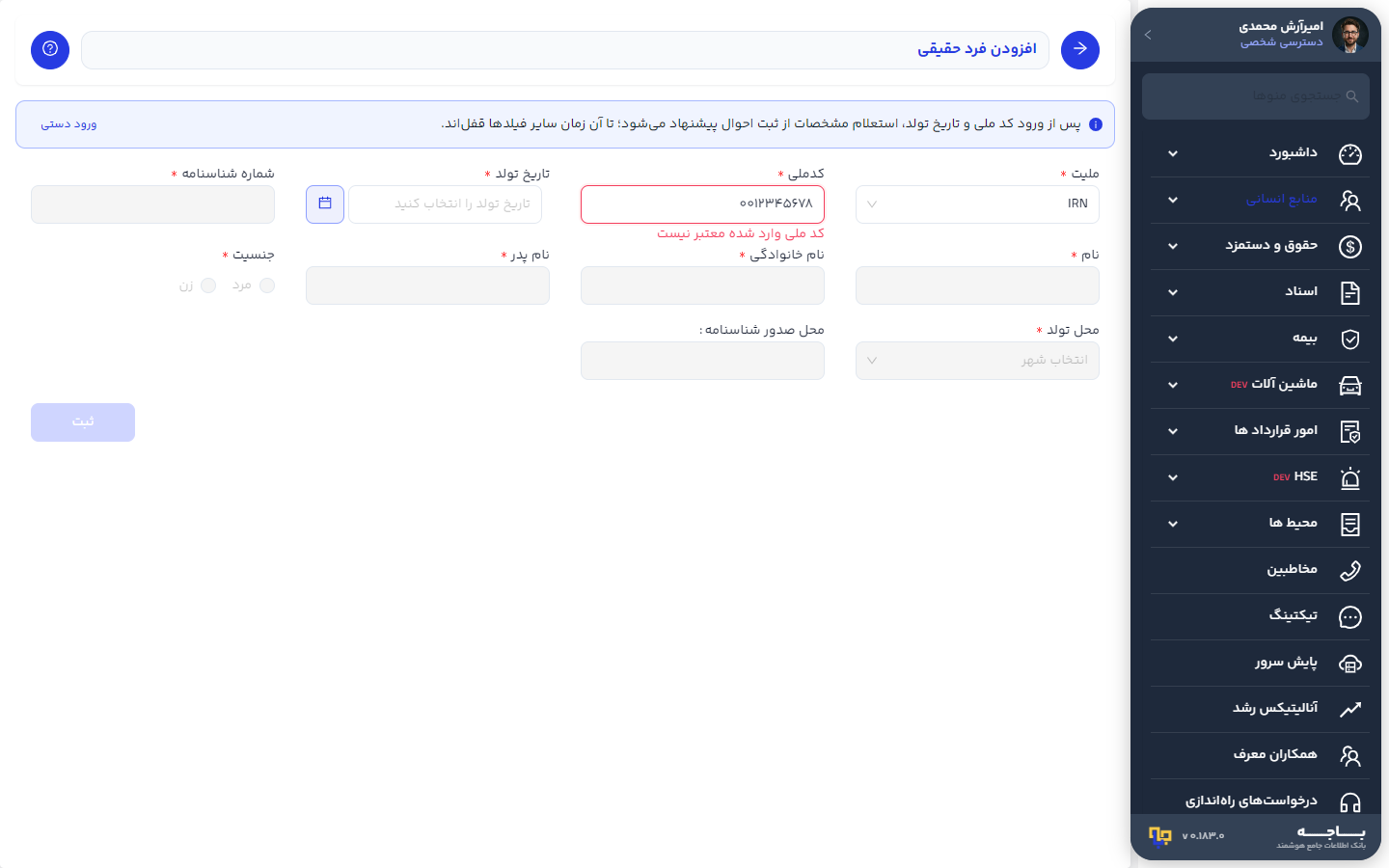Click the شماره شناسنامه input field

(x=152, y=204)
